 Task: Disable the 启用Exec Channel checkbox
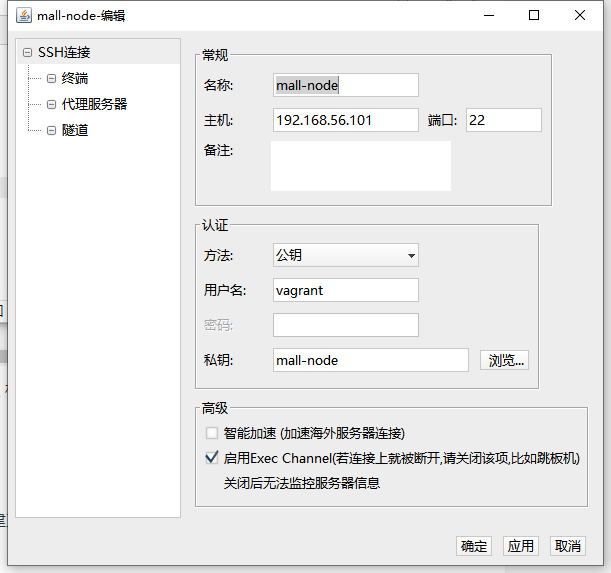point(212,457)
